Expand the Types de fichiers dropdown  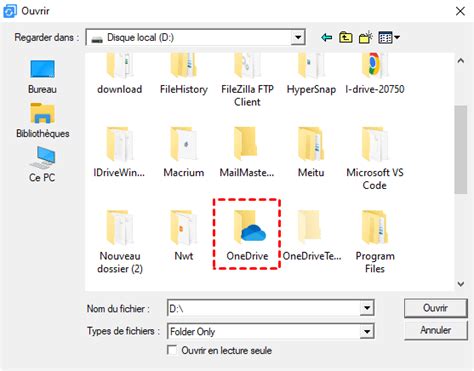[x=367, y=331]
